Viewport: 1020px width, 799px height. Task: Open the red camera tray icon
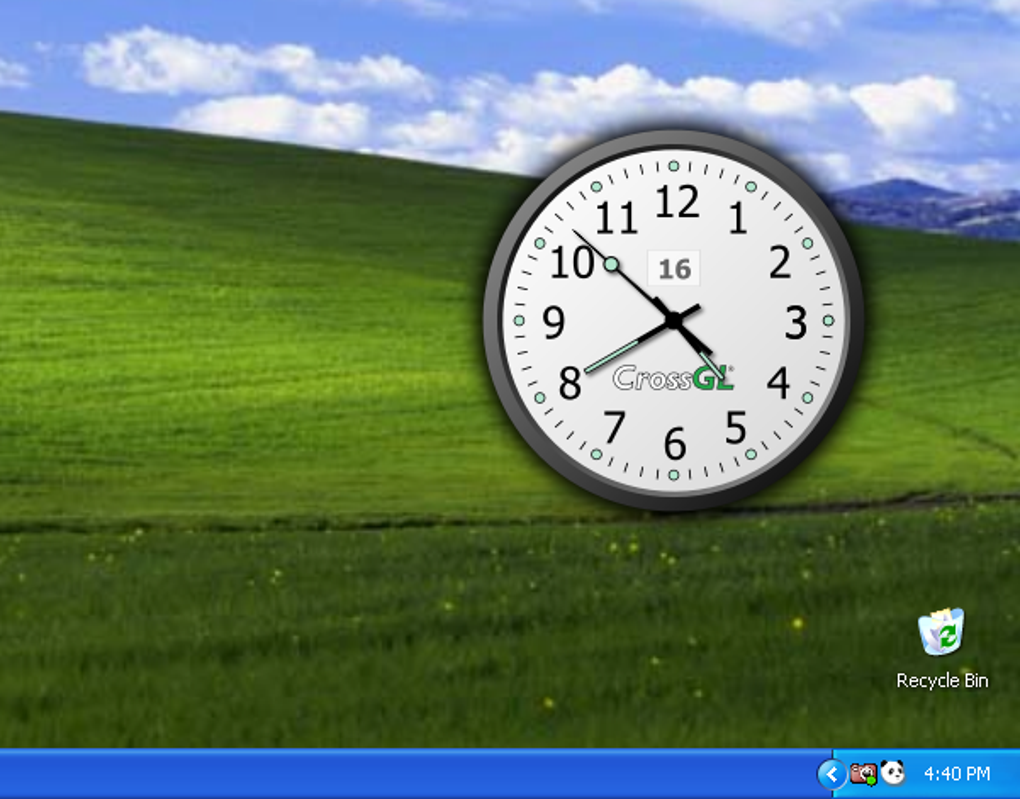tap(864, 774)
